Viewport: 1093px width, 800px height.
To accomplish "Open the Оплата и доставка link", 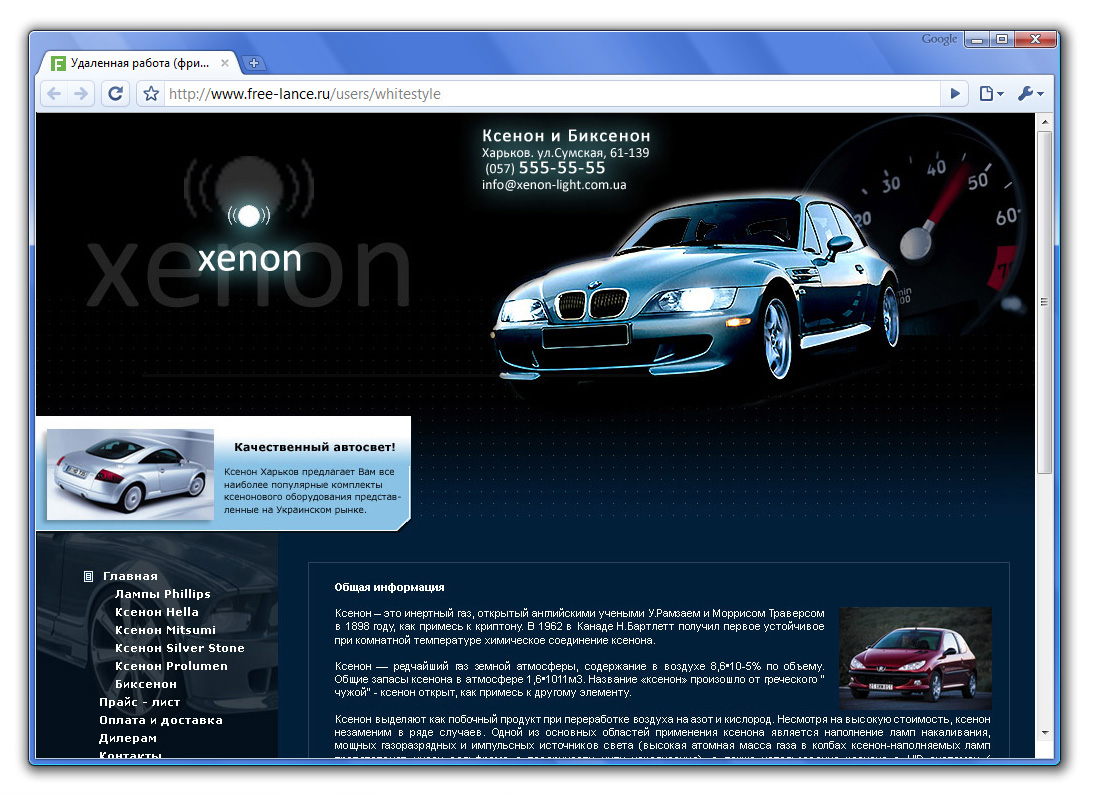I will (x=161, y=721).
